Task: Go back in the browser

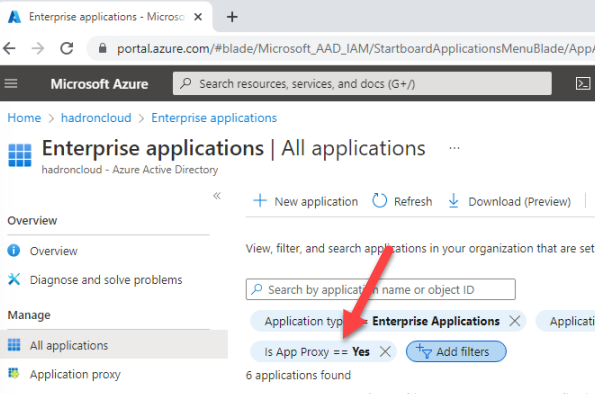Action: [9, 49]
